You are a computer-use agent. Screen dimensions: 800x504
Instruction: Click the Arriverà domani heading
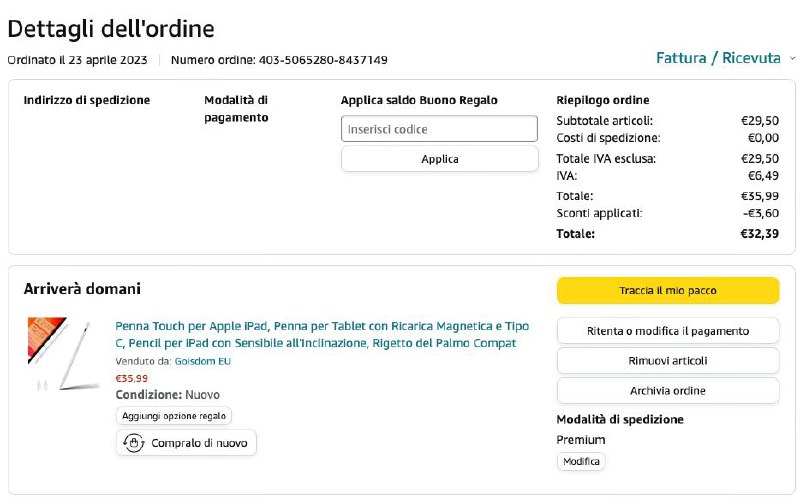(82, 289)
